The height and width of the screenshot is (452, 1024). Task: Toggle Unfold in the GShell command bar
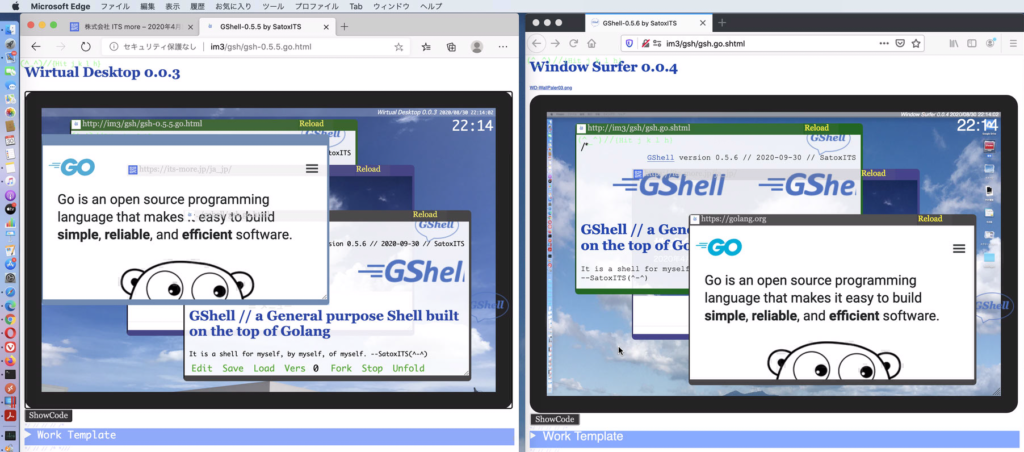click(408, 368)
